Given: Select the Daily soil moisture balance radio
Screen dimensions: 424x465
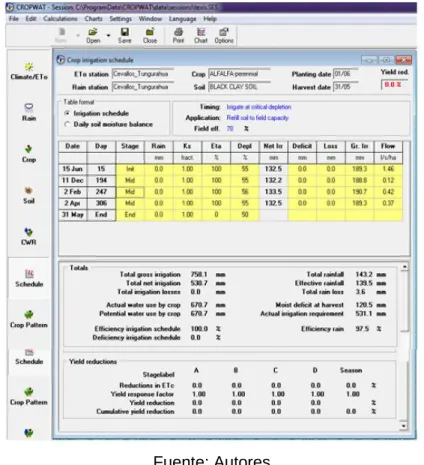Looking at the screenshot, I should click(x=67, y=124).
